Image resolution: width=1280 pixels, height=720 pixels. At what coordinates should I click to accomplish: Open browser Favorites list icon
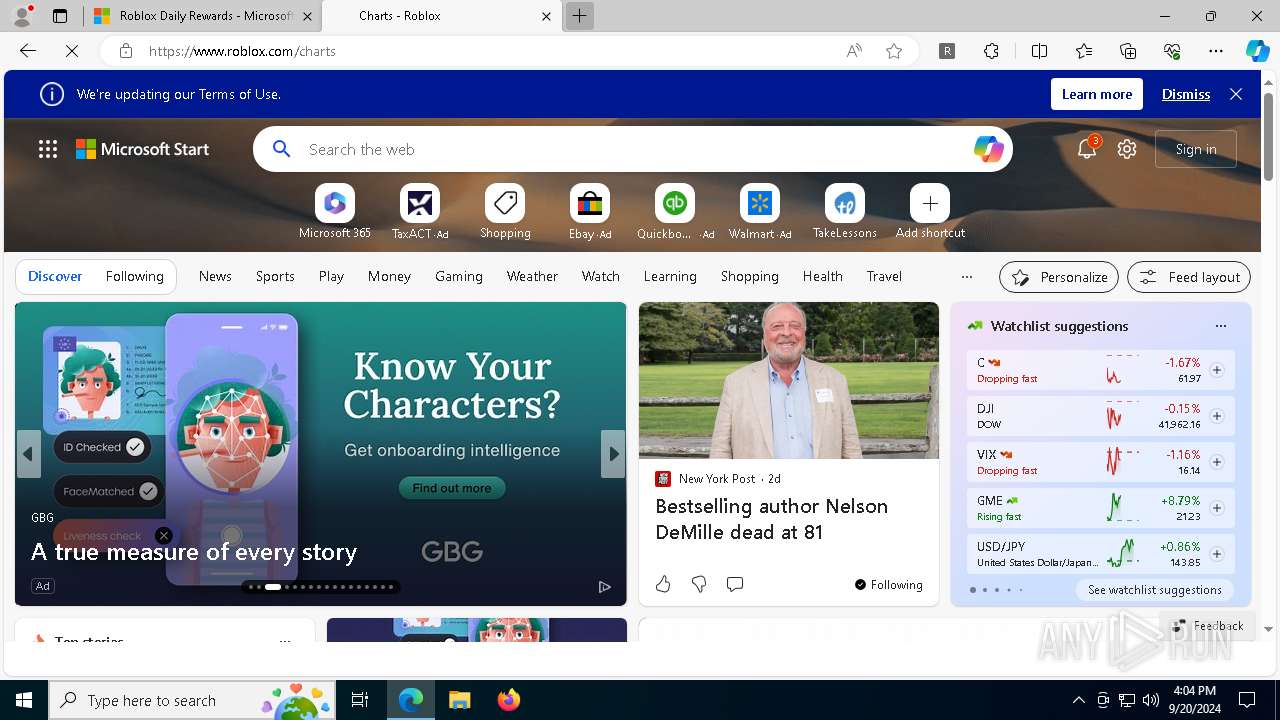(1084, 51)
